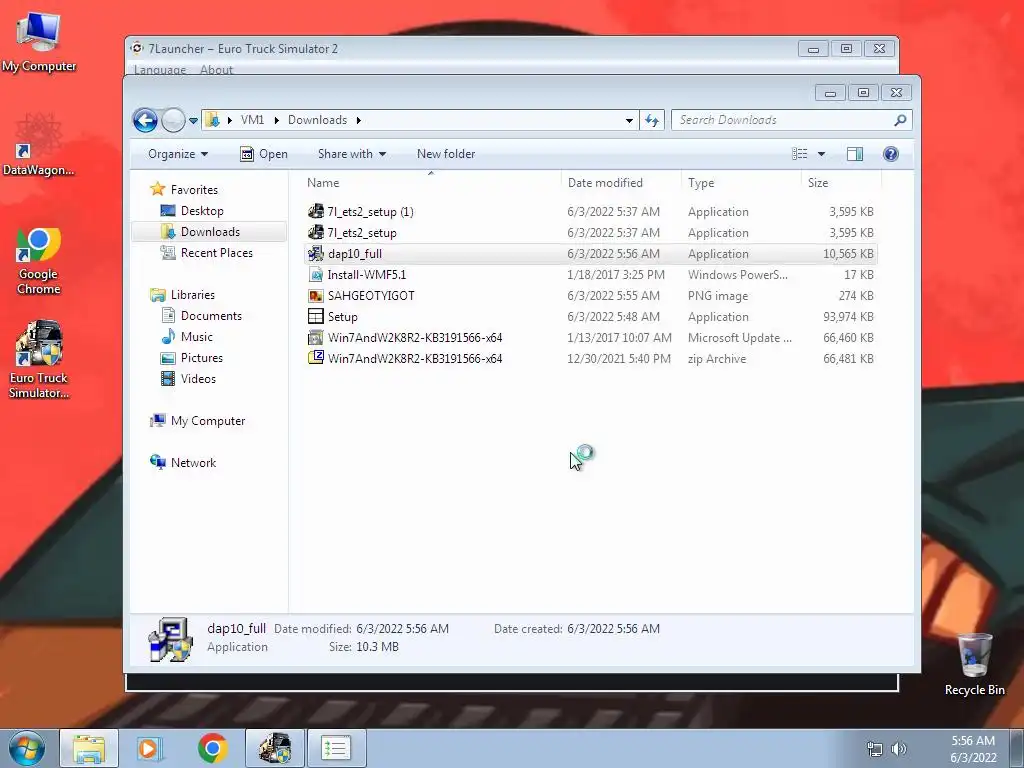Screen dimensions: 1024x768
Task: Select Libraries in the navigation pane
Action: [182, 295]
